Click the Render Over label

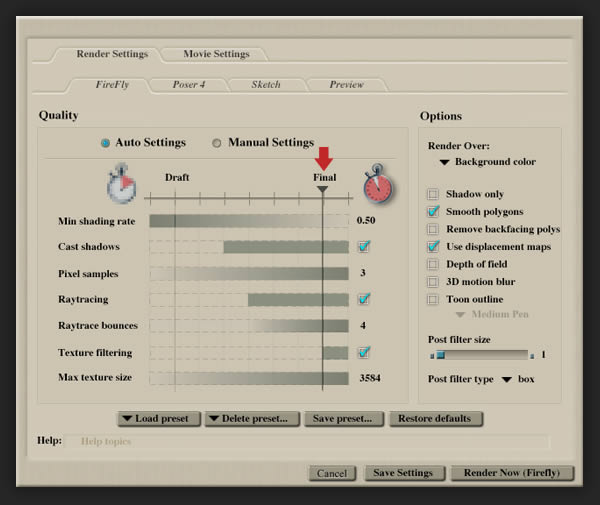(x=458, y=146)
